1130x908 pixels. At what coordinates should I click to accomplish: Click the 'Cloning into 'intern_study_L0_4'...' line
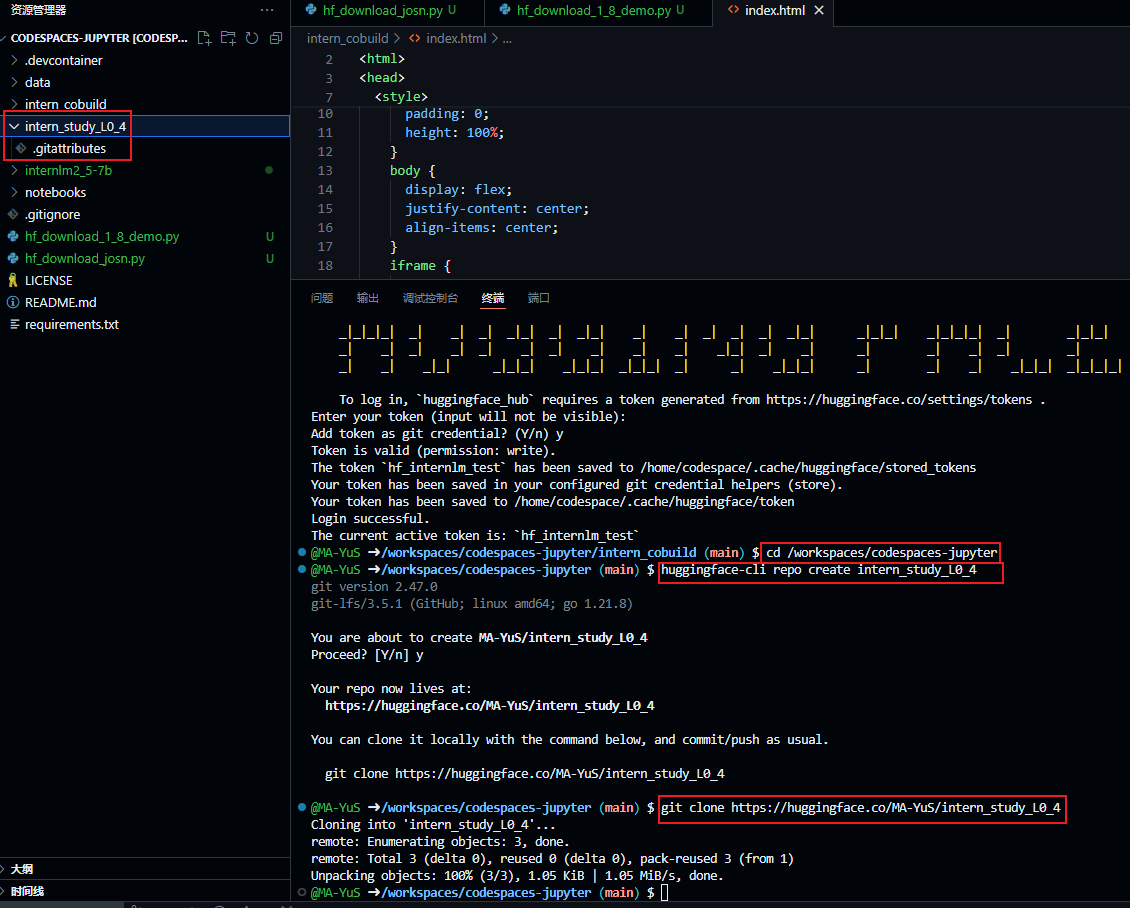pos(433,825)
